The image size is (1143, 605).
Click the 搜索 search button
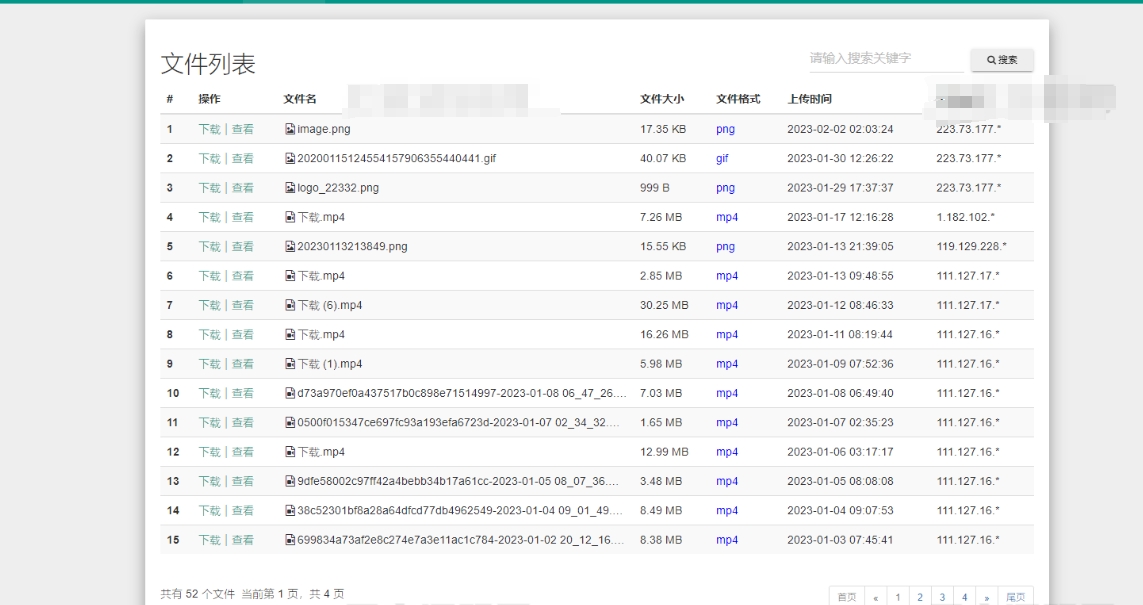pyautogui.click(x=1002, y=60)
